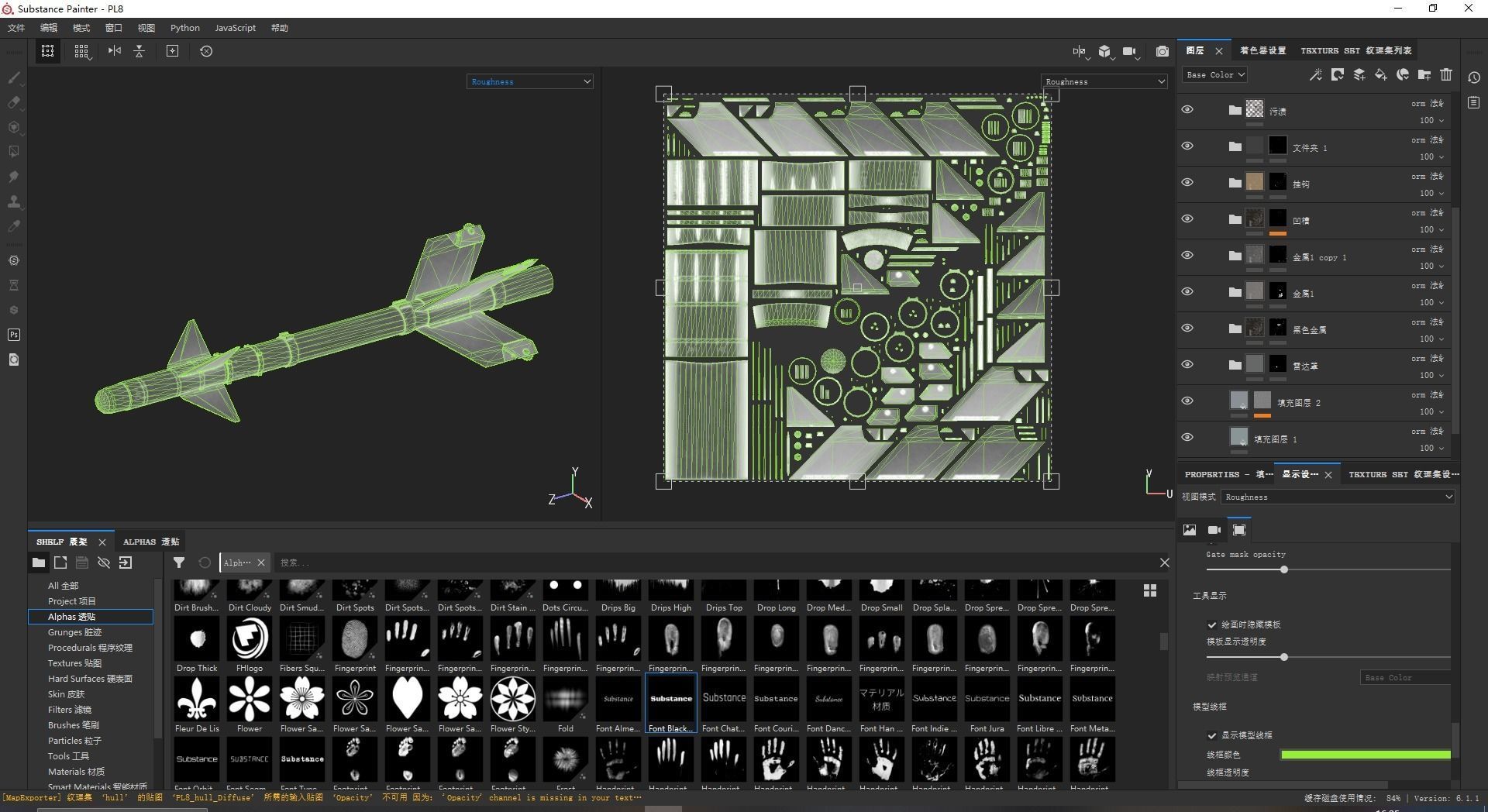
Task: Remove the Alph filter tag from search
Action: pyautogui.click(x=261, y=563)
